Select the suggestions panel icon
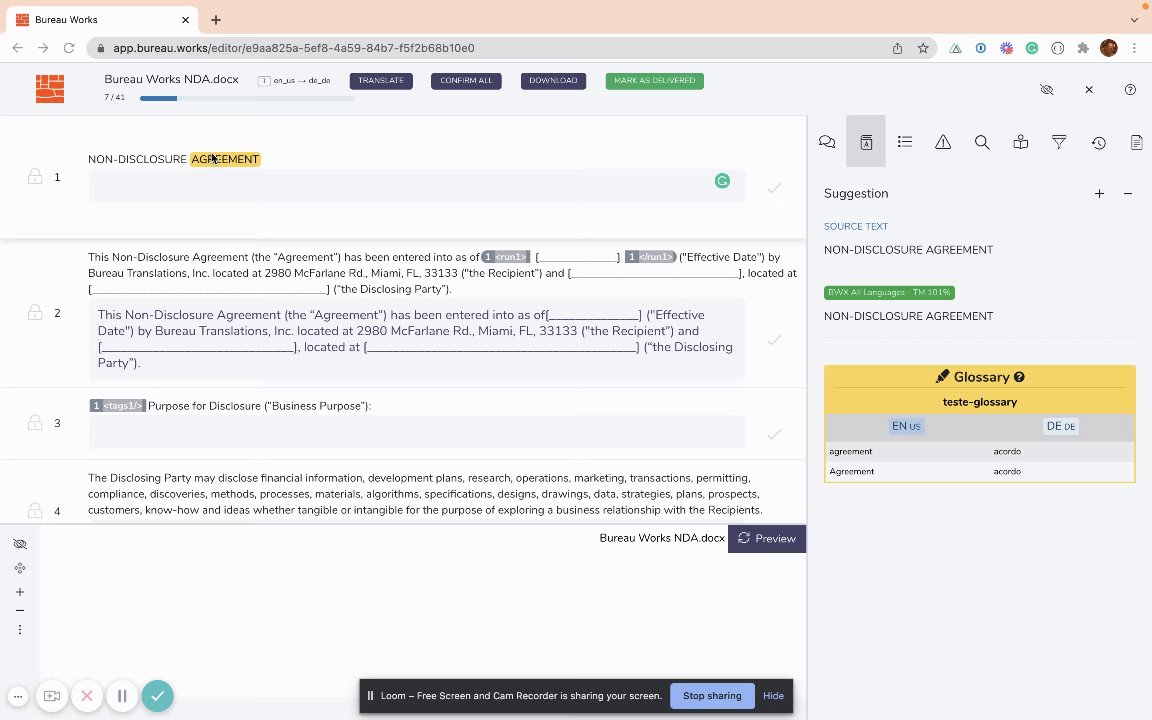Image resolution: width=1152 pixels, height=720 pixels. 866,142
